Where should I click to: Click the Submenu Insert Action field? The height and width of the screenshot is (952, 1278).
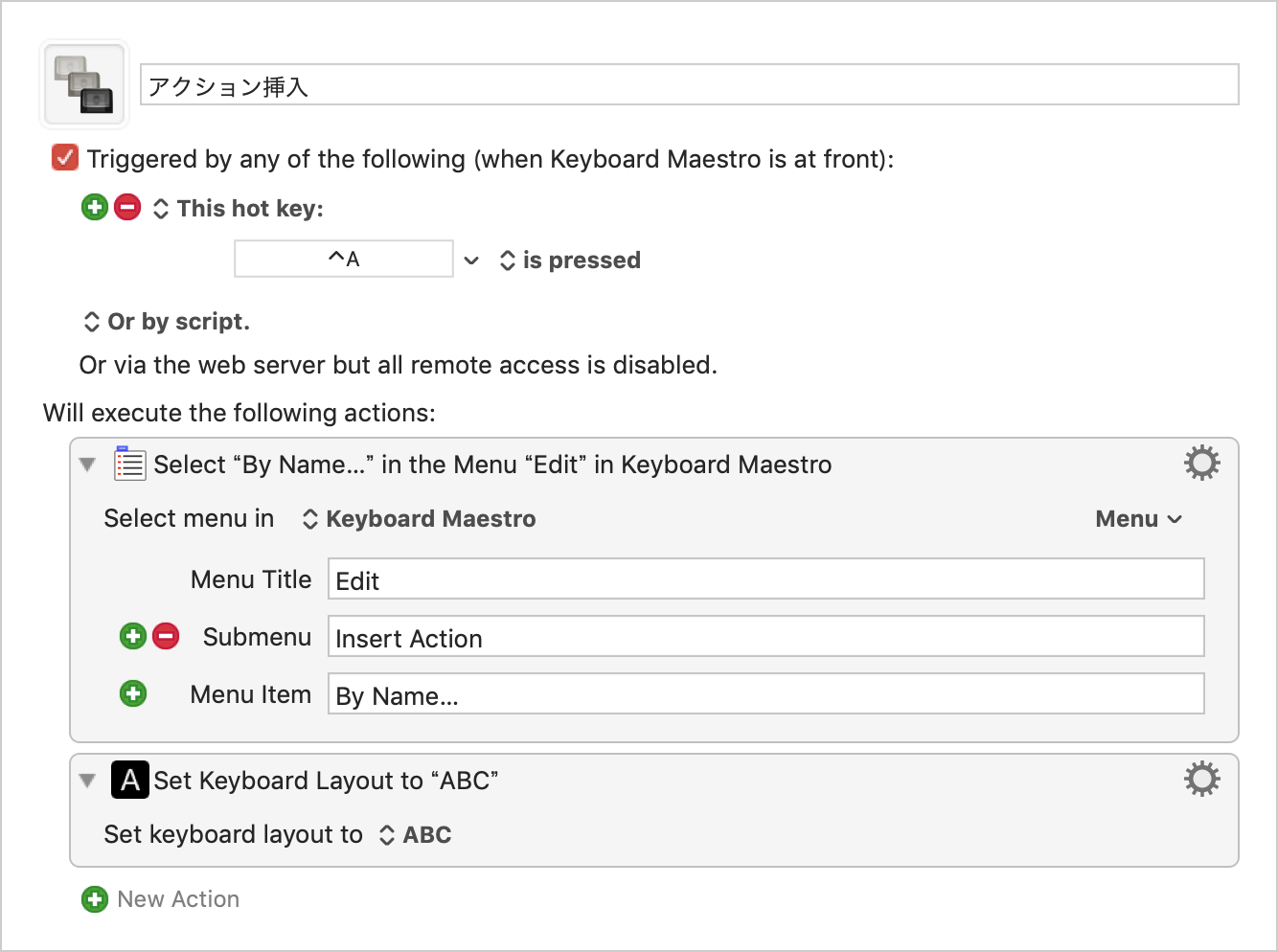point(765,637)
